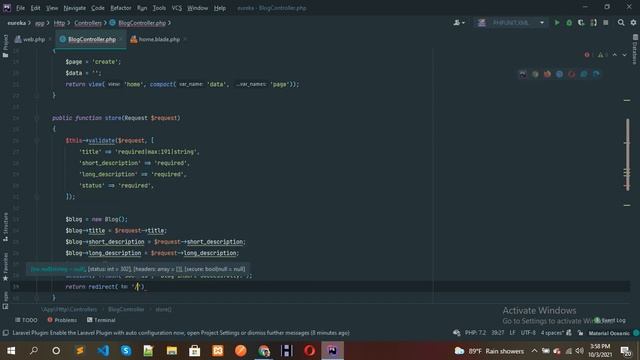Open the Tools menu
Screen dimensions: 640x360
[159, 8]
